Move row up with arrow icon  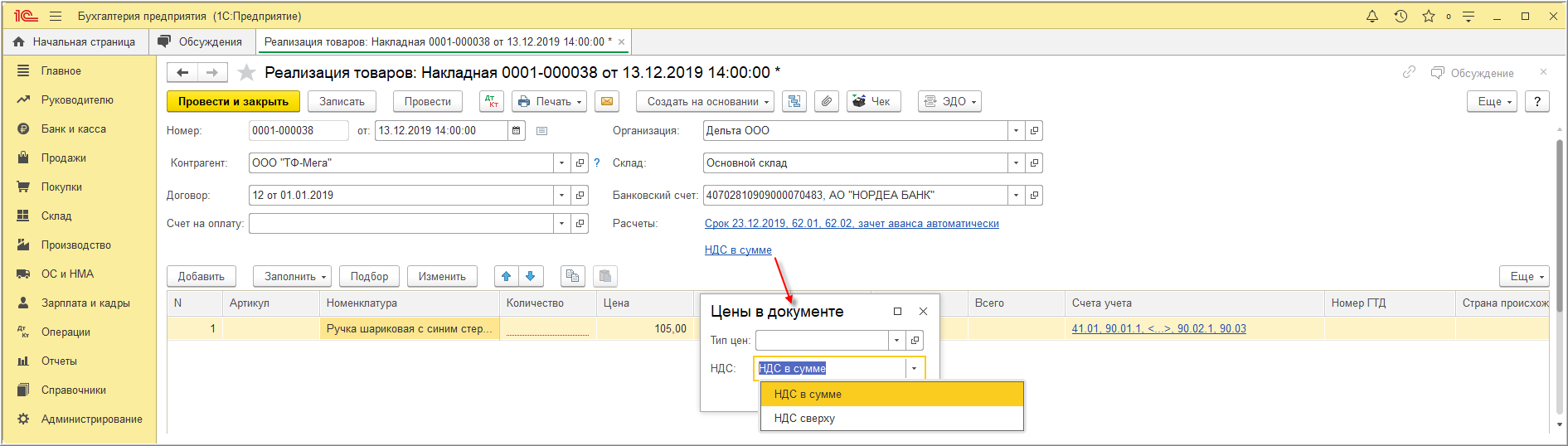tap(507, 276)
